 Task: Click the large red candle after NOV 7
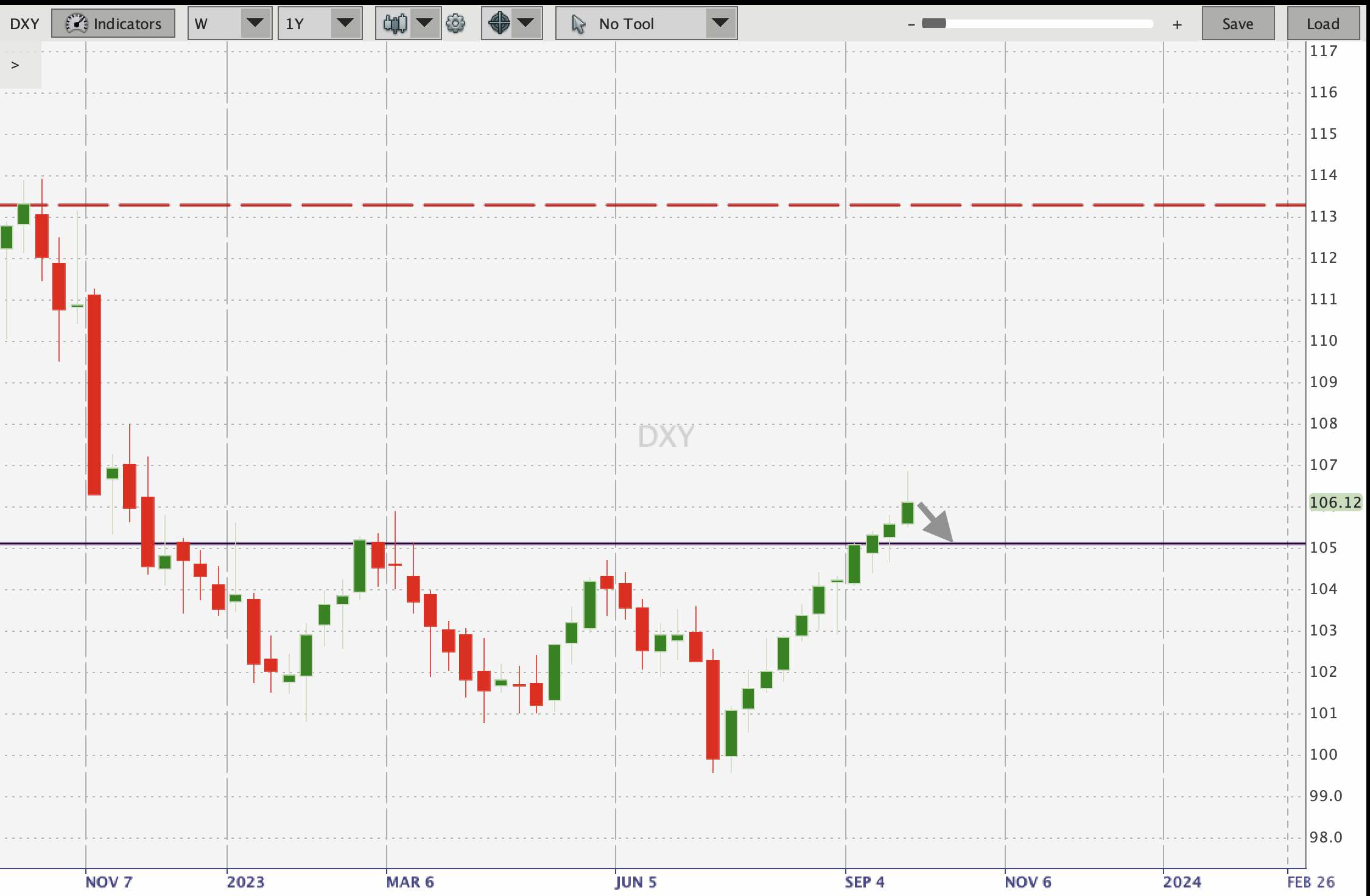tap(94, 394)
